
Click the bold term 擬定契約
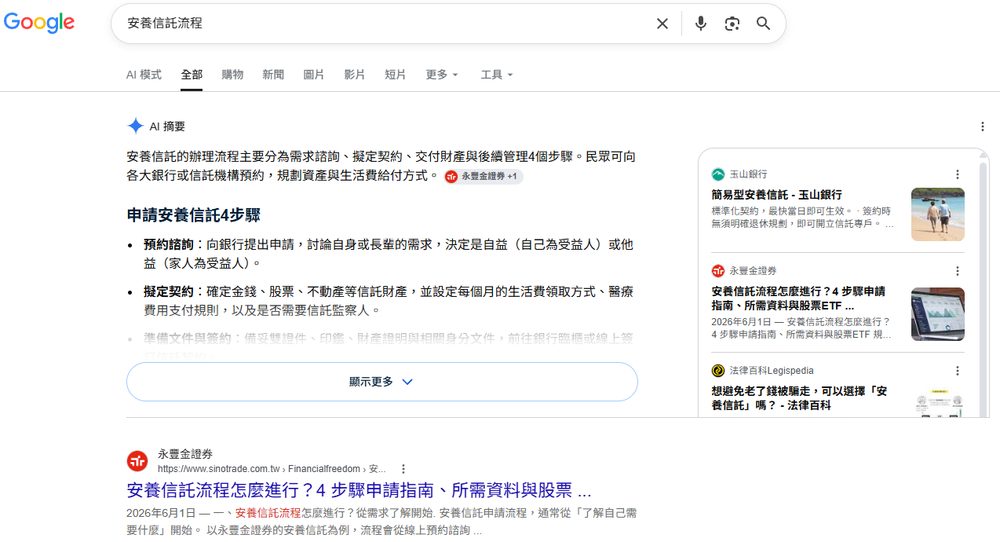pyautogui.click(x=168, y=291)
